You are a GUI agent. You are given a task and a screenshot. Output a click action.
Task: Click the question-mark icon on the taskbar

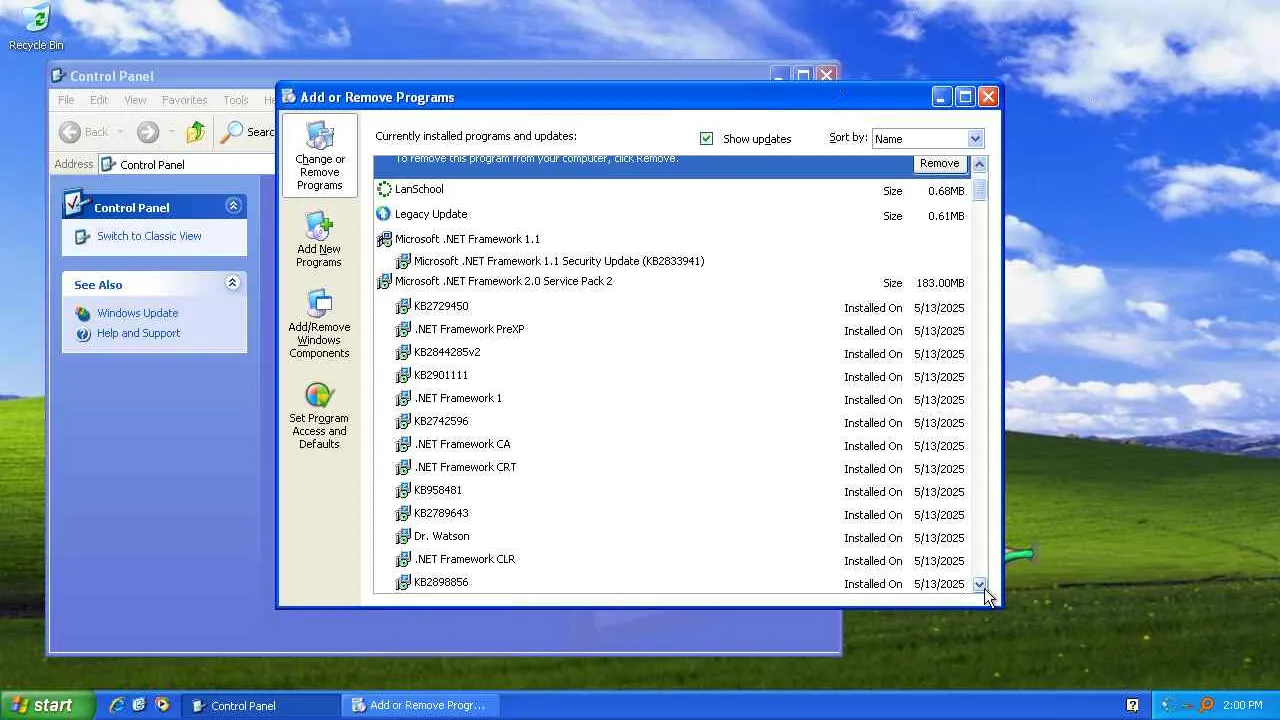[1132, 705]
